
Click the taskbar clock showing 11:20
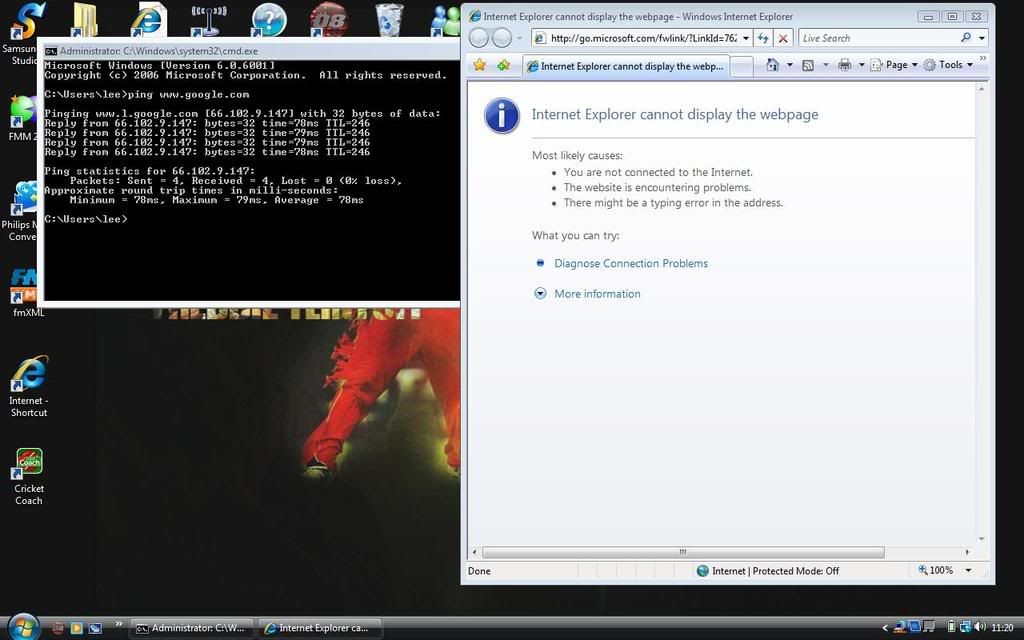coord(1002,628)
